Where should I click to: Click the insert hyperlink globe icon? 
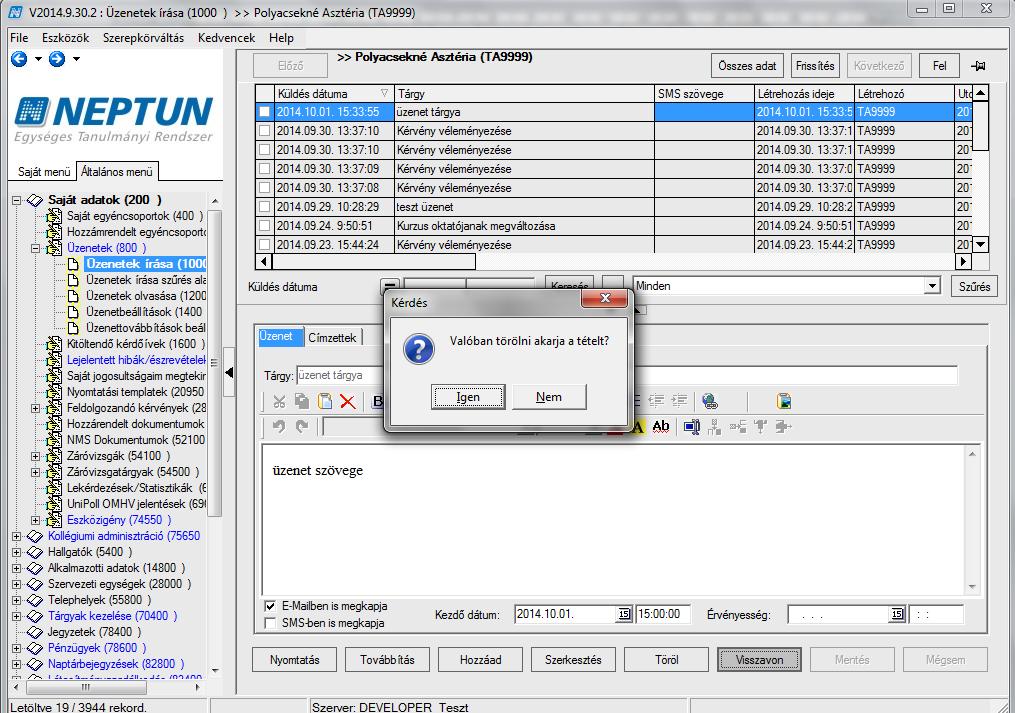coord(709,402)
